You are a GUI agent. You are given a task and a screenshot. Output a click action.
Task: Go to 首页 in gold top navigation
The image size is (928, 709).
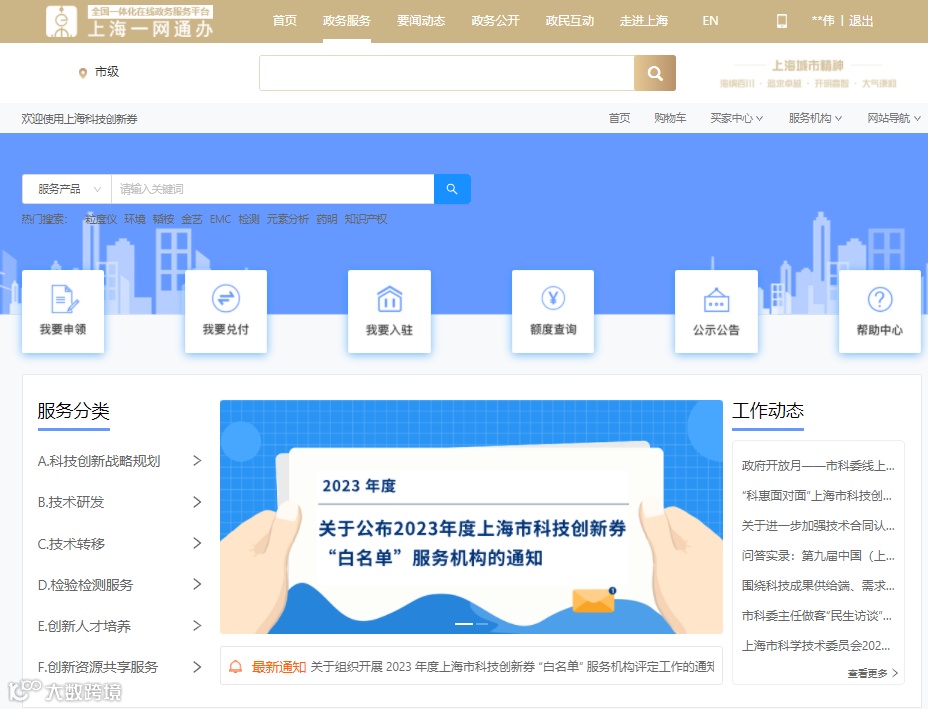pos(285,21)
